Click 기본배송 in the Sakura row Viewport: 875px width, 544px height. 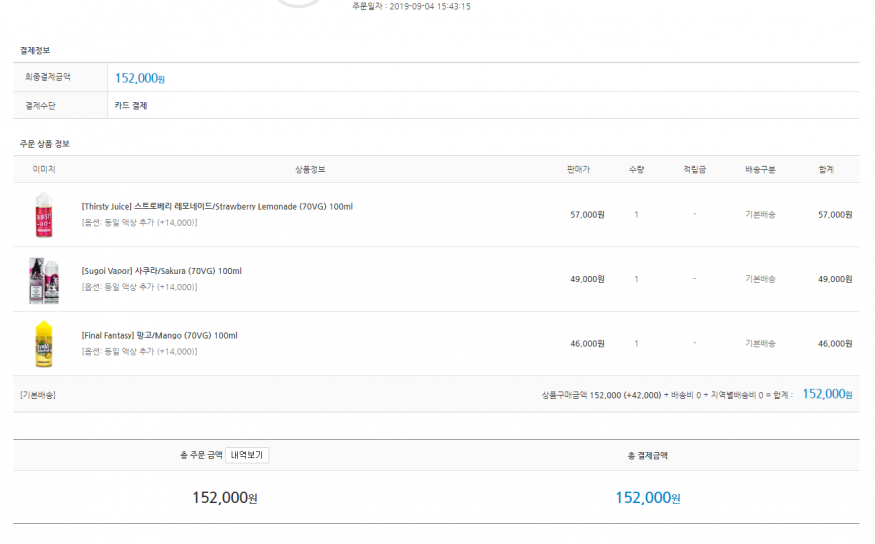click(760, 279)
